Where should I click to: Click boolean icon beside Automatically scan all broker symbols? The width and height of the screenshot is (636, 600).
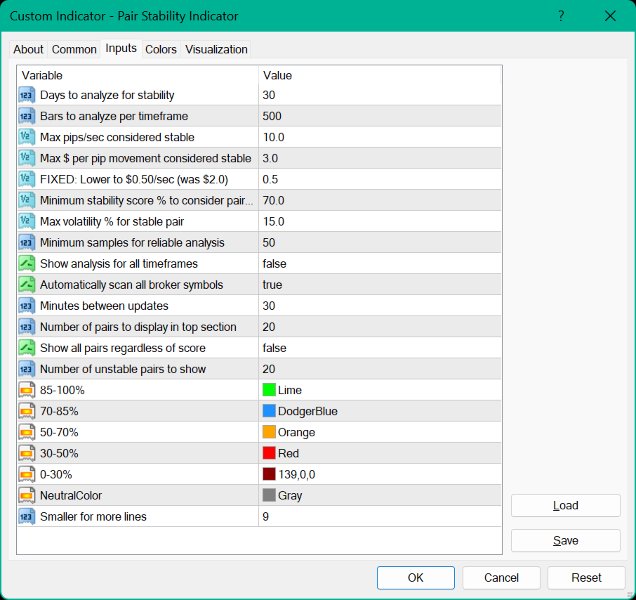[x=26, y=285]
